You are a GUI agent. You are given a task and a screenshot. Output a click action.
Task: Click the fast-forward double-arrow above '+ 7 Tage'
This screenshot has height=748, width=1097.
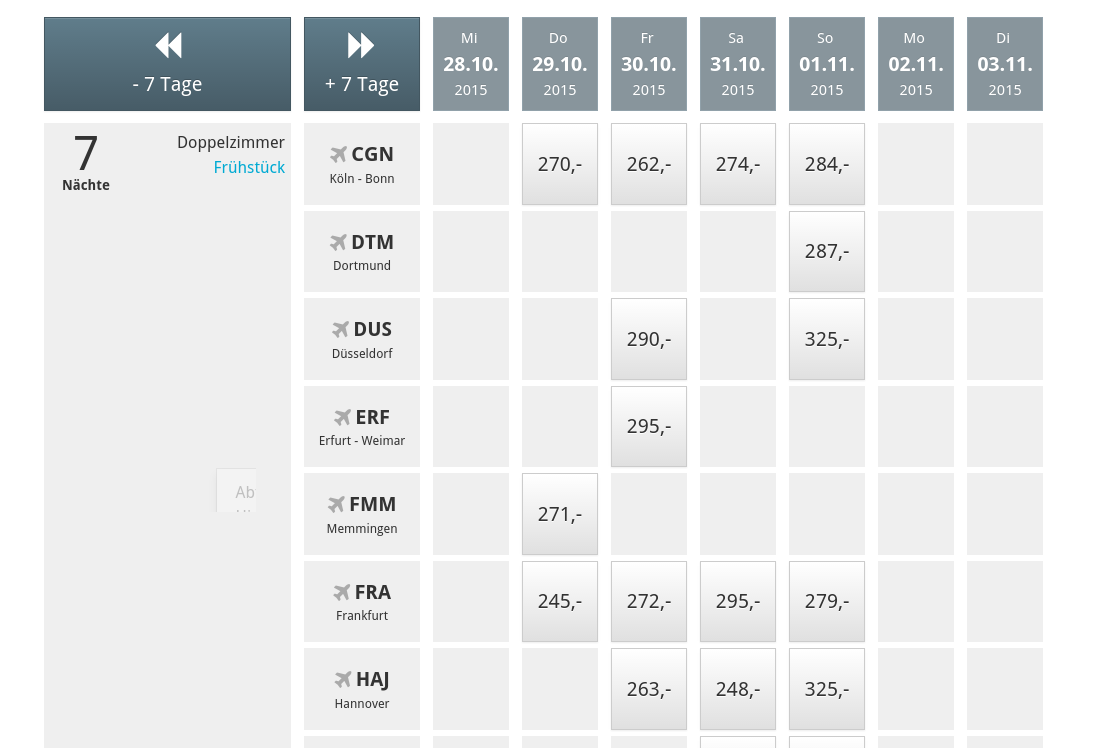click(x=361, y=45)
